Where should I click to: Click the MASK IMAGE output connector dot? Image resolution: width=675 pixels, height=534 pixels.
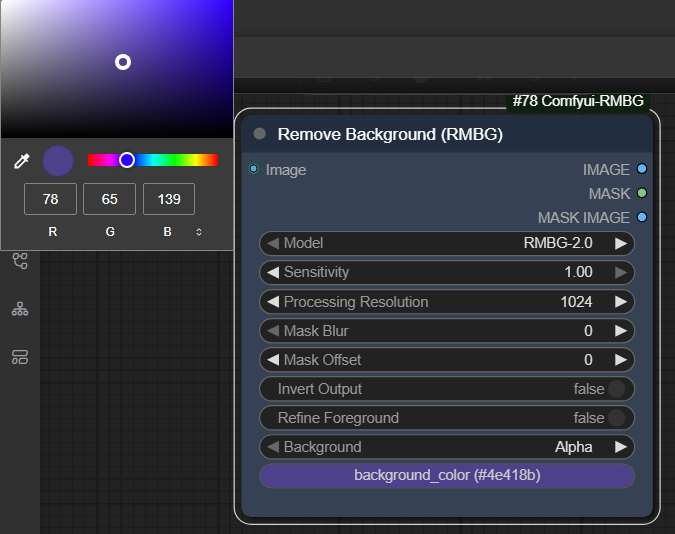pos(642,217)
